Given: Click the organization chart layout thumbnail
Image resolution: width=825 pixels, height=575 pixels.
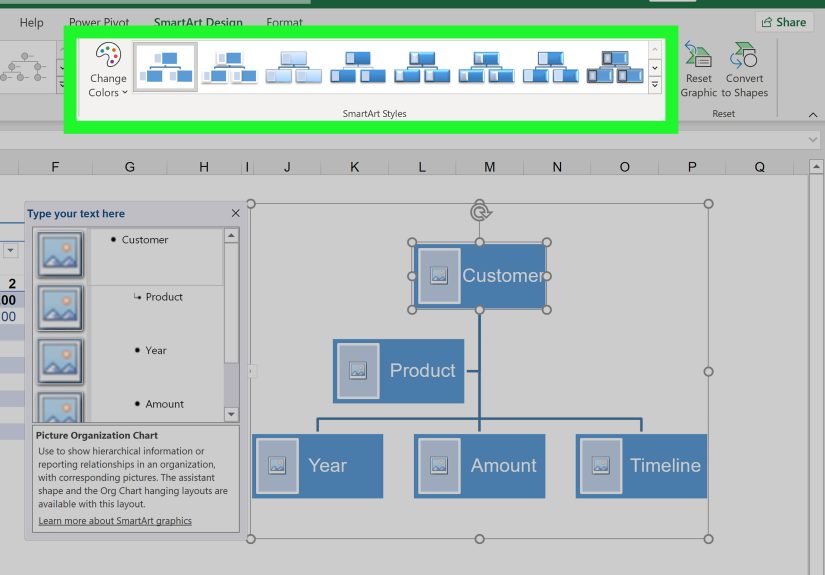Looking at the screenshot, I should pos(24,66).
